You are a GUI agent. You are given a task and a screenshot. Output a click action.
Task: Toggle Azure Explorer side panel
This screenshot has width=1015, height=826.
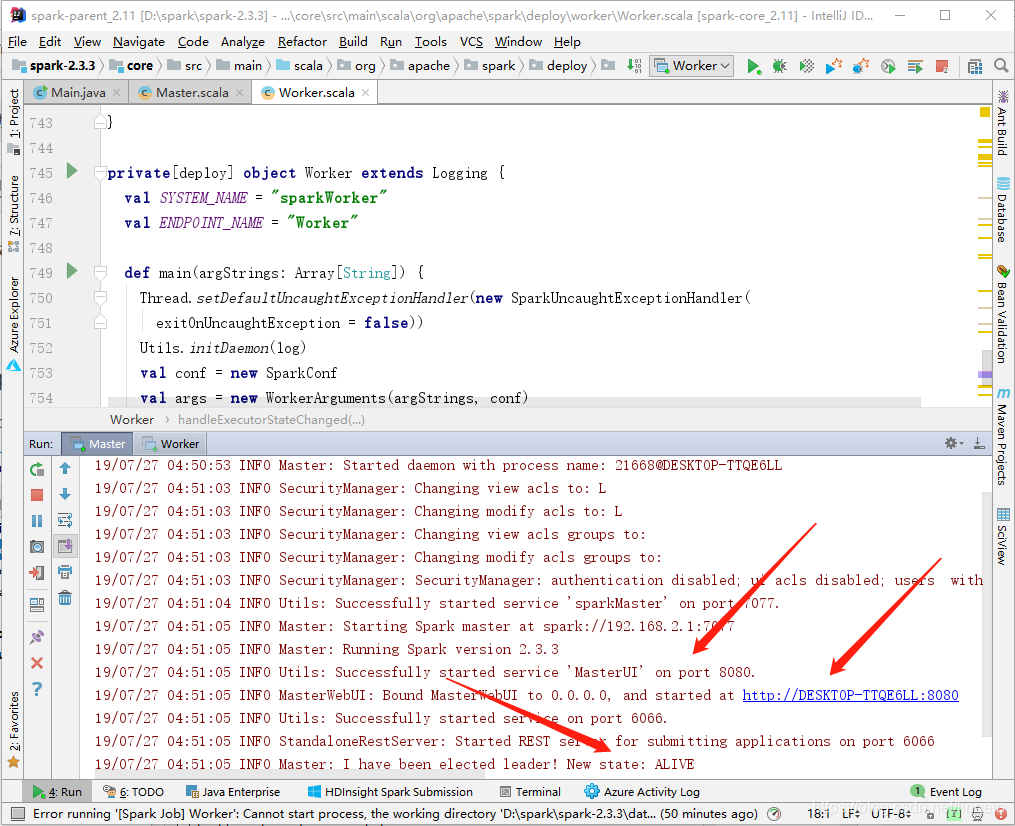tap(14, 324)
